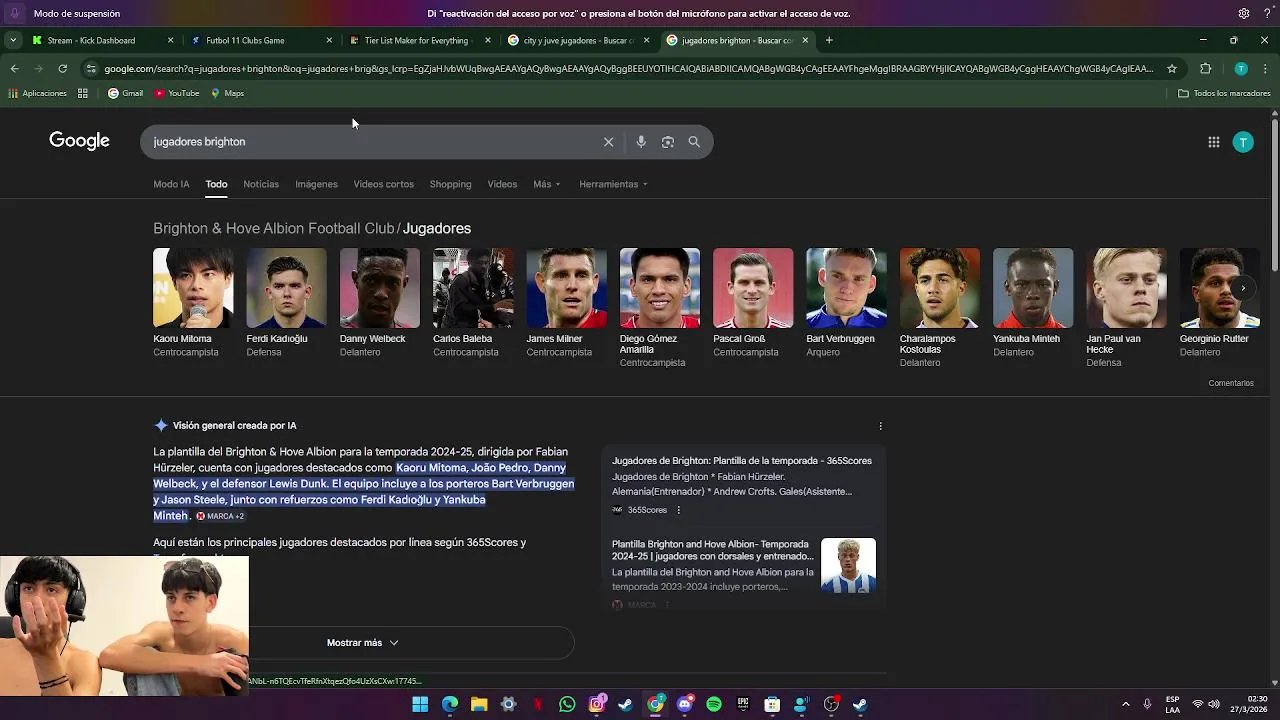Open the Windows Start menu

click(420, 705)
